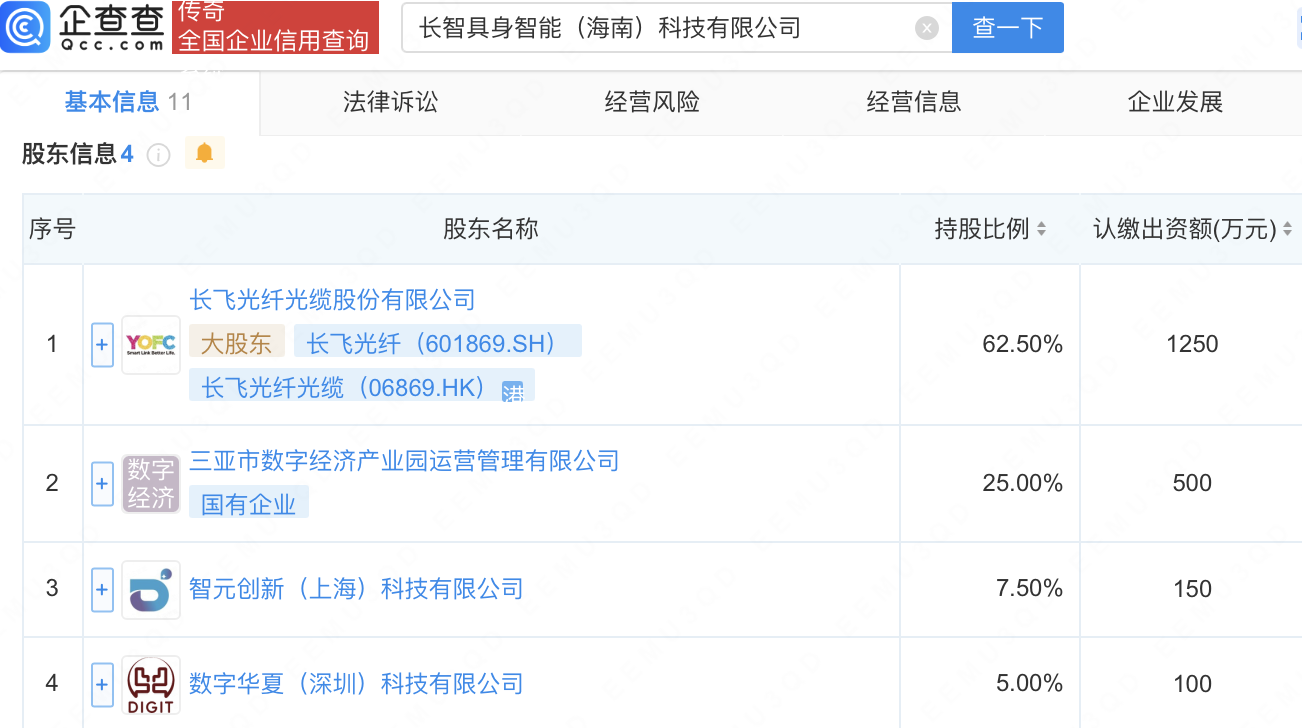Click into the company search input field
This screenshot has height=728, width=1302.
pyautogui.click(x=660, y=28)
